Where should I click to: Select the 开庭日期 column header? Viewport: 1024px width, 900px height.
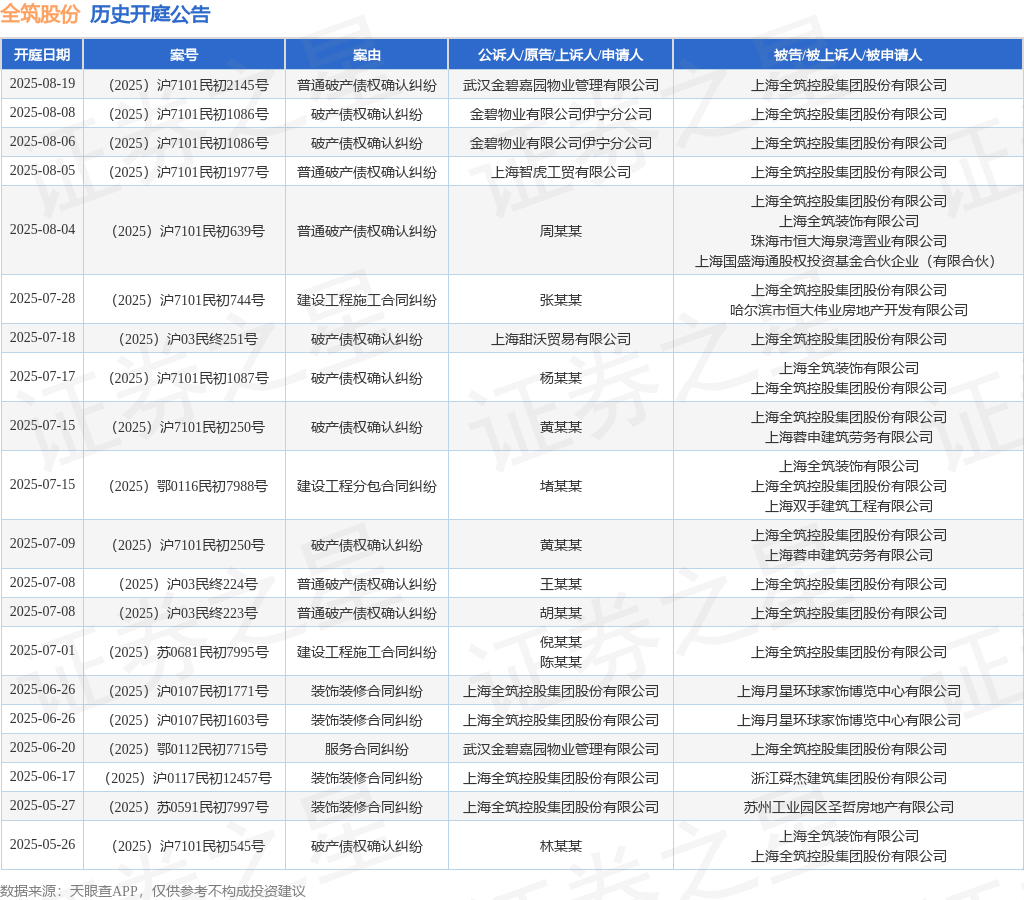[x=42, y=55]
